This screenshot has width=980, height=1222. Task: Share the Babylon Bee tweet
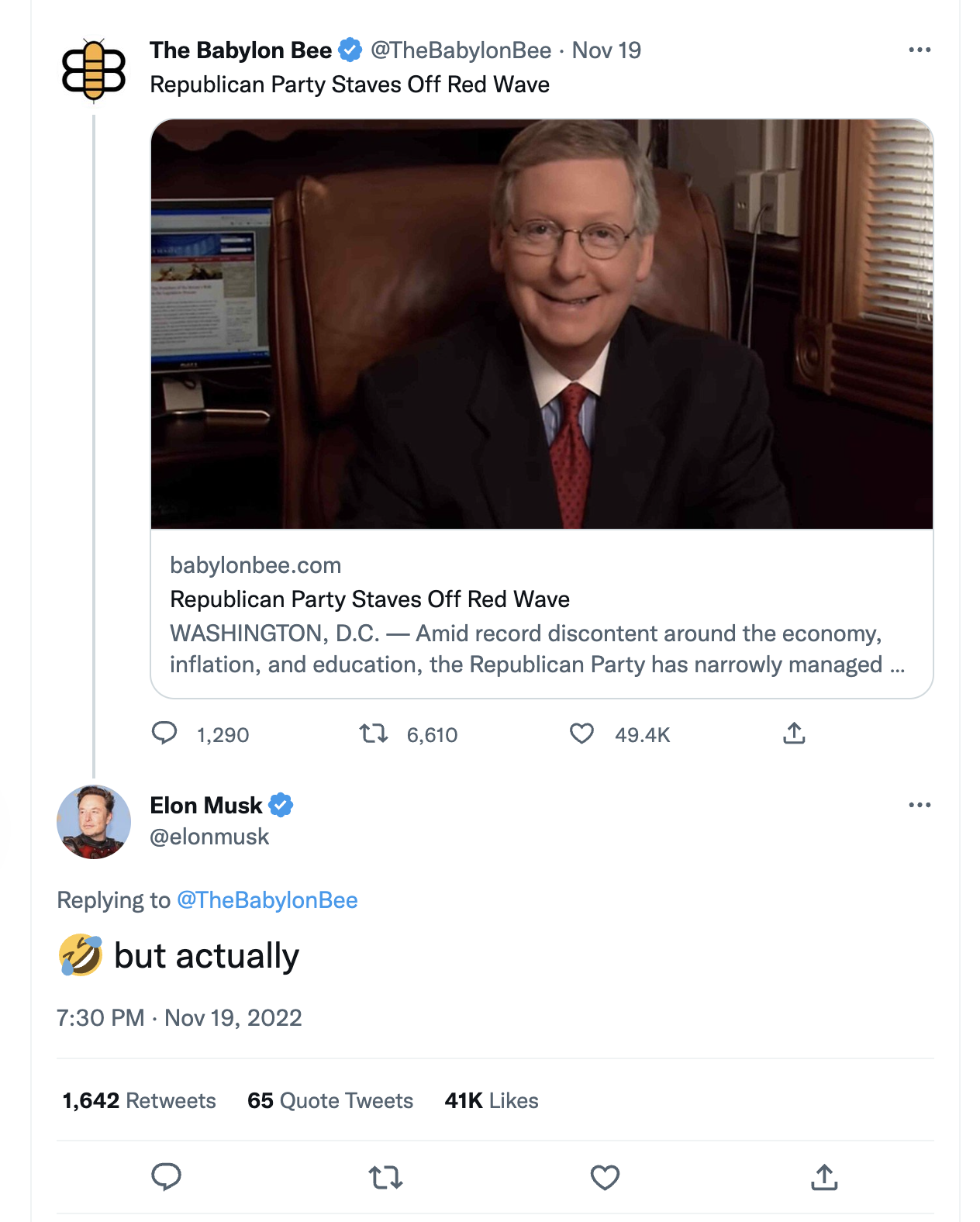pos(794,734)
